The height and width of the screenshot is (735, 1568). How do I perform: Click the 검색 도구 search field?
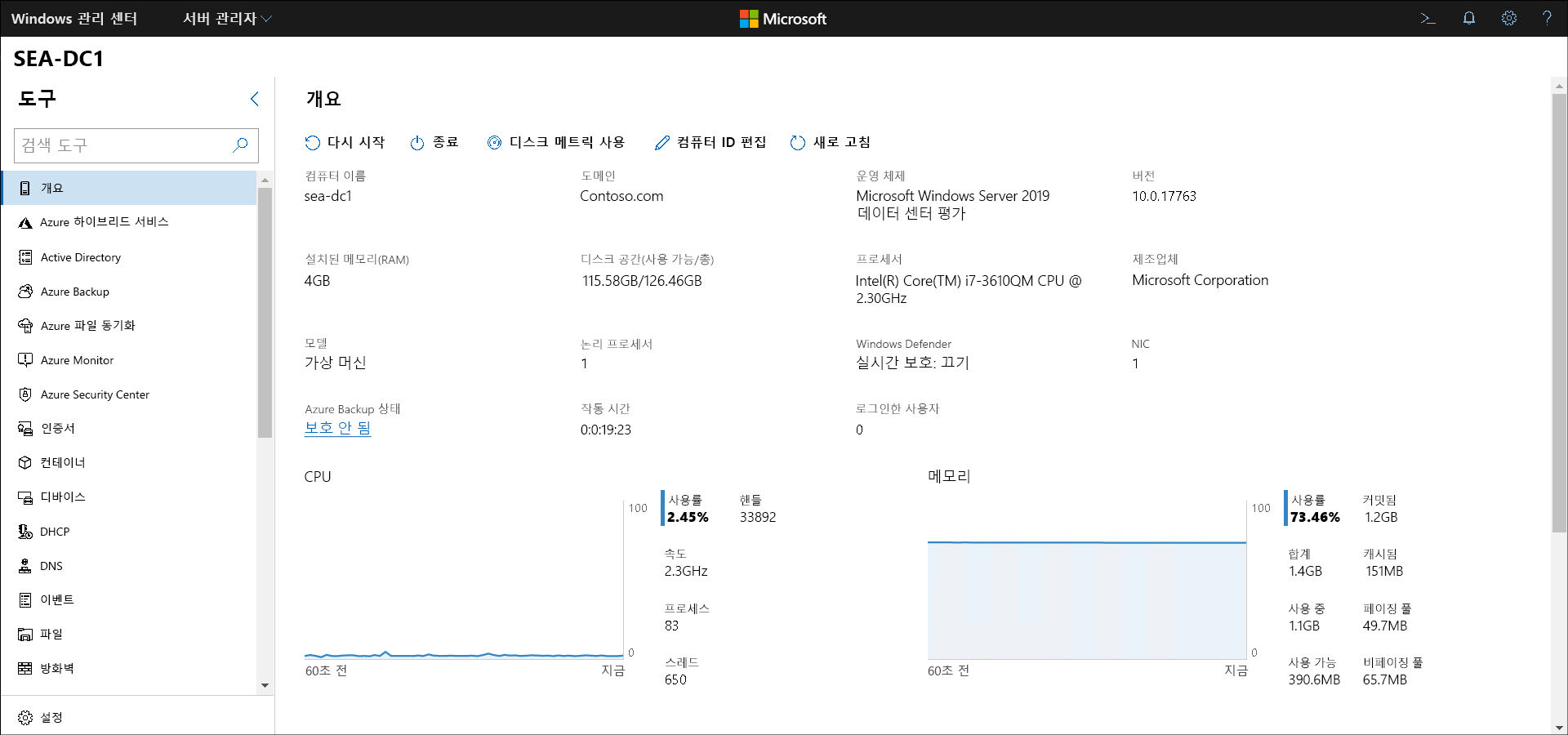(136, 145)
